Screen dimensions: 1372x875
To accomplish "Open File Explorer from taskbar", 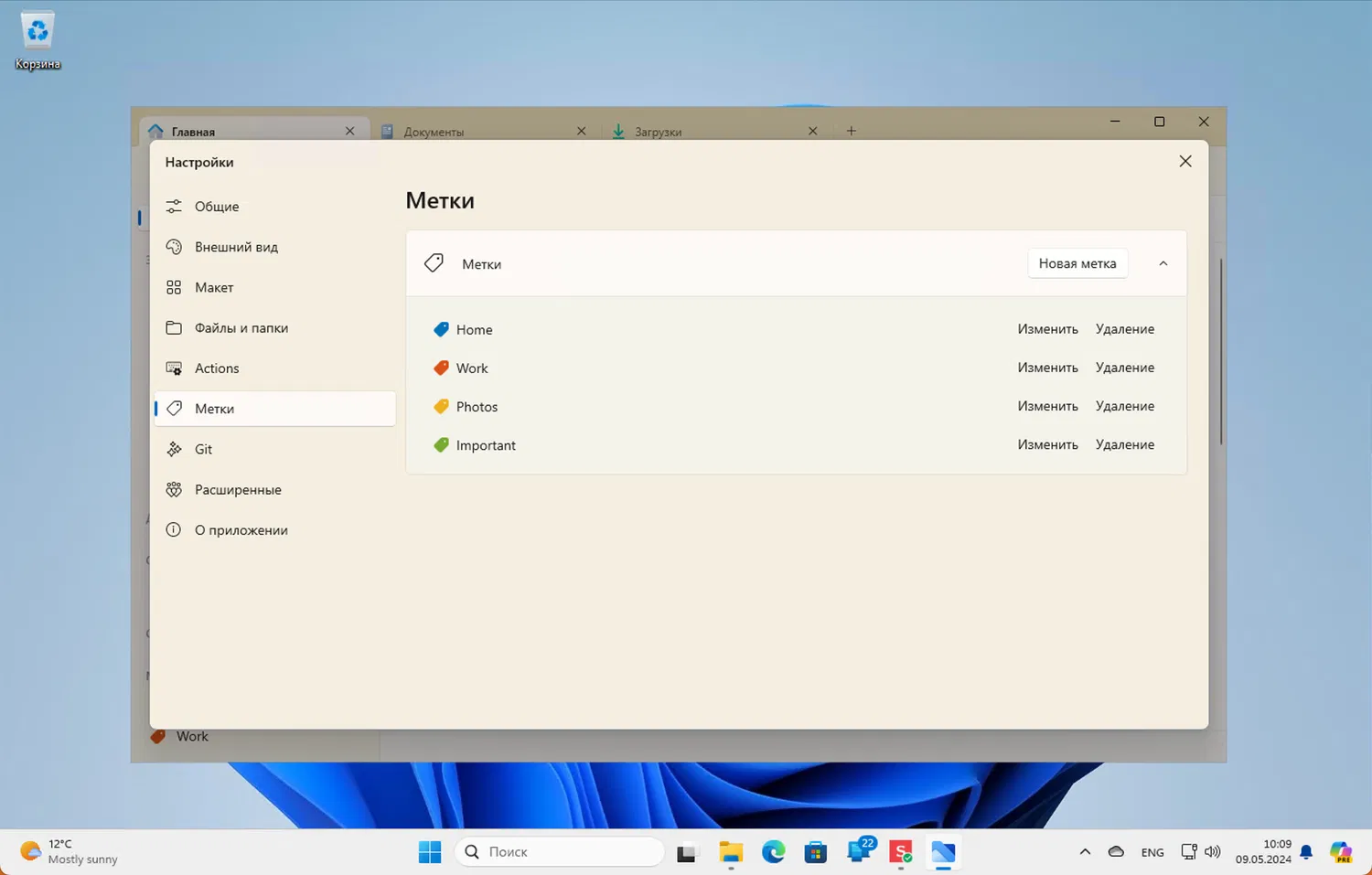I will coord(730,852).
